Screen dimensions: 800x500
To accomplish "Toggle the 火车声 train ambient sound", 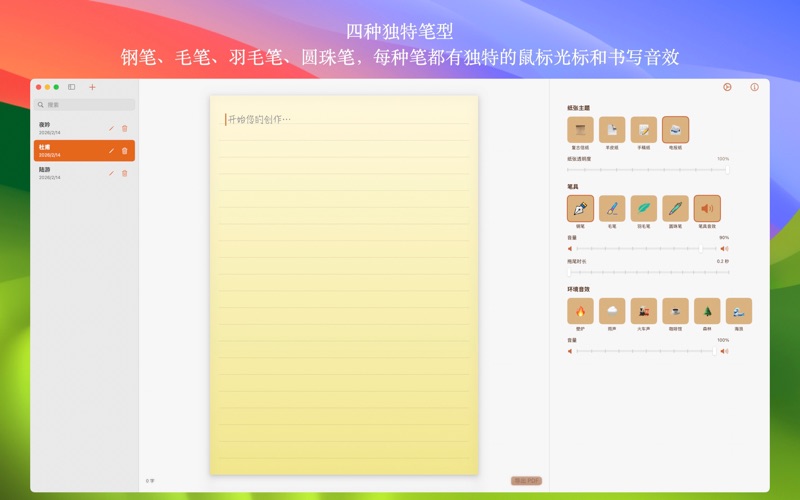I will point(643,311).
